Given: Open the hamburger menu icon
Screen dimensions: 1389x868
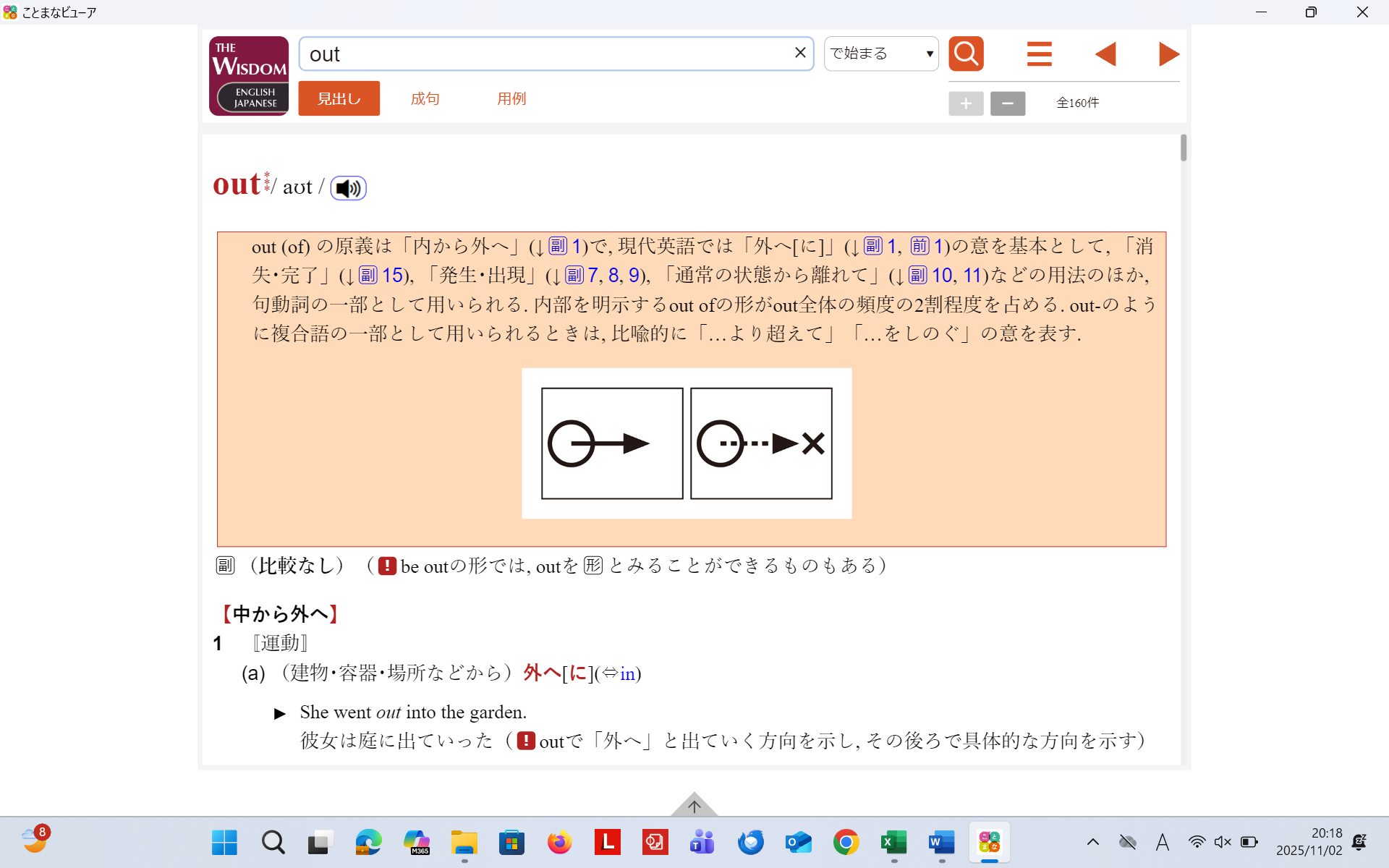Looking at the screenshot, I should coord(1039,54).
